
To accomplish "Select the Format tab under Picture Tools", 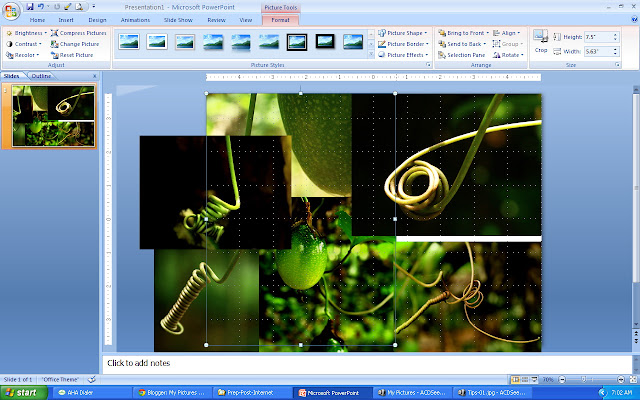I will pos(280,20).
